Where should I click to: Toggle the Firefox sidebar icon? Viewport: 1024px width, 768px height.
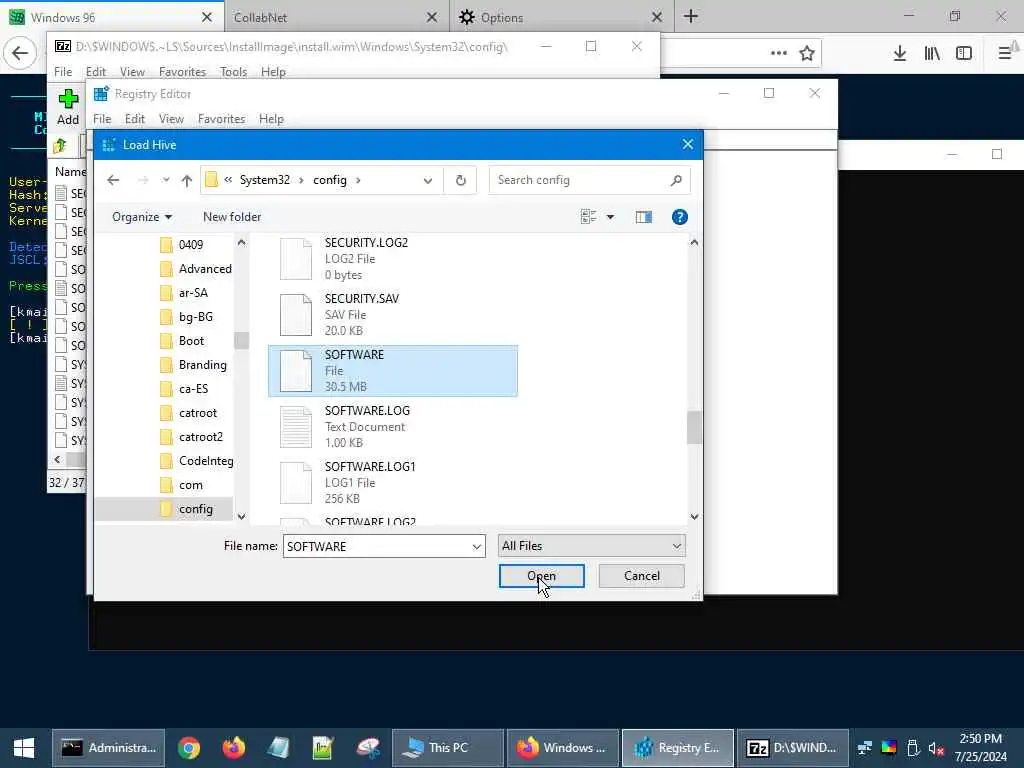pos(964,54)
